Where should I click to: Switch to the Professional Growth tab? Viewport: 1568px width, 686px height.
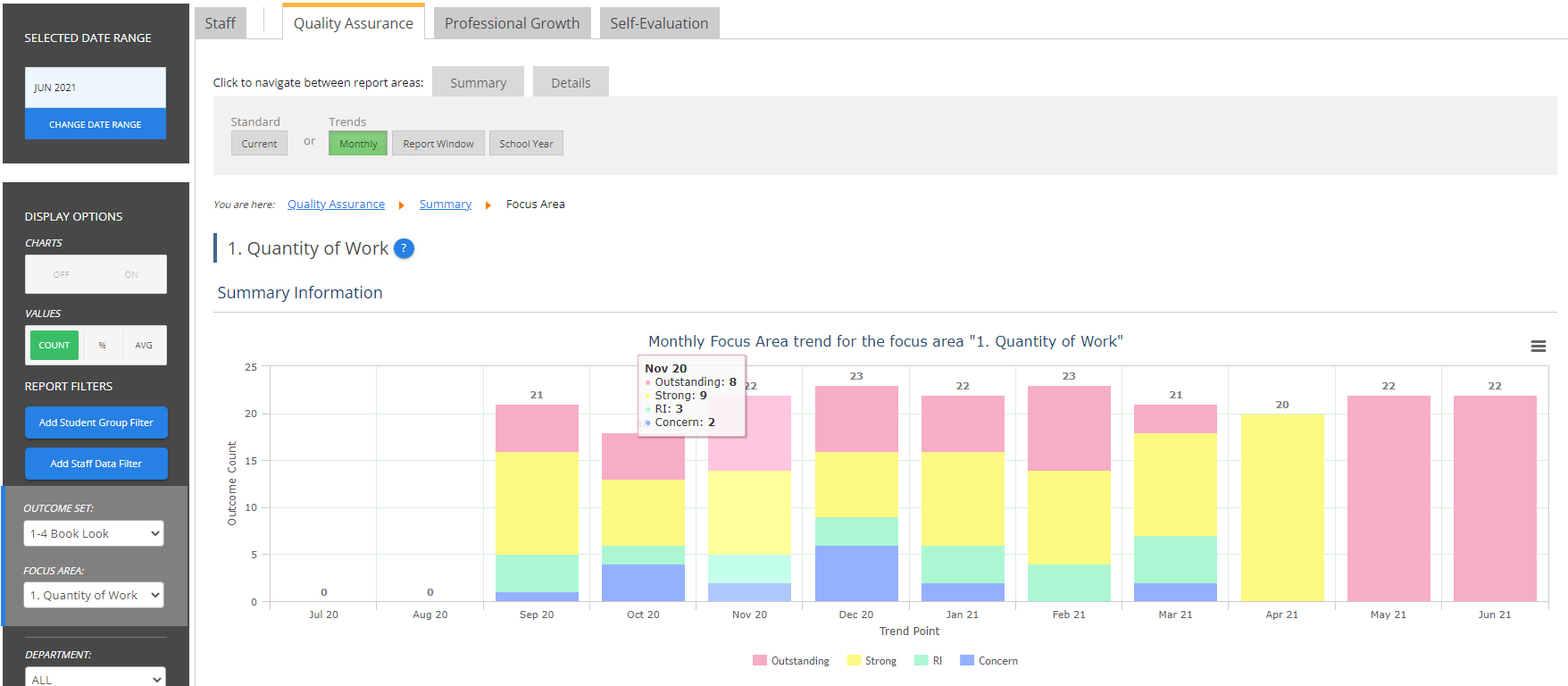point(512,23)
